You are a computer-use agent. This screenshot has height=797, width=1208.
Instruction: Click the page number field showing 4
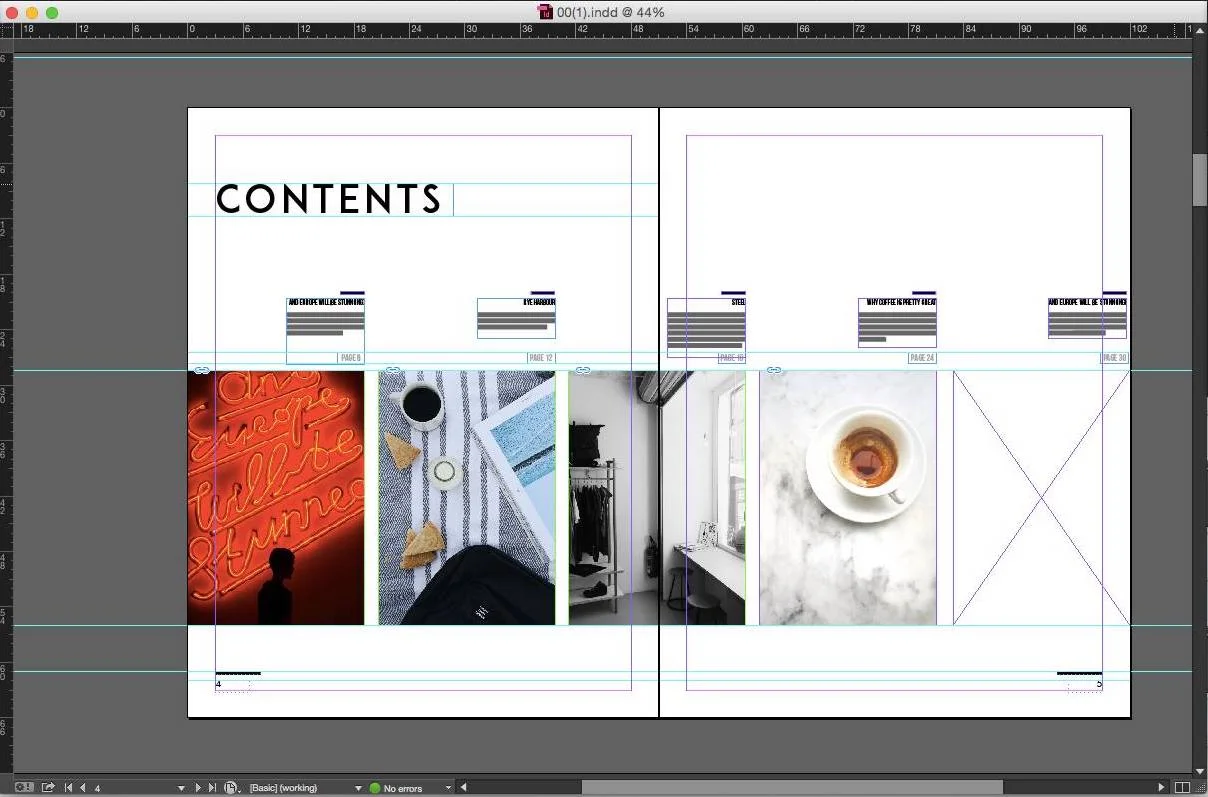pos(133,788)
